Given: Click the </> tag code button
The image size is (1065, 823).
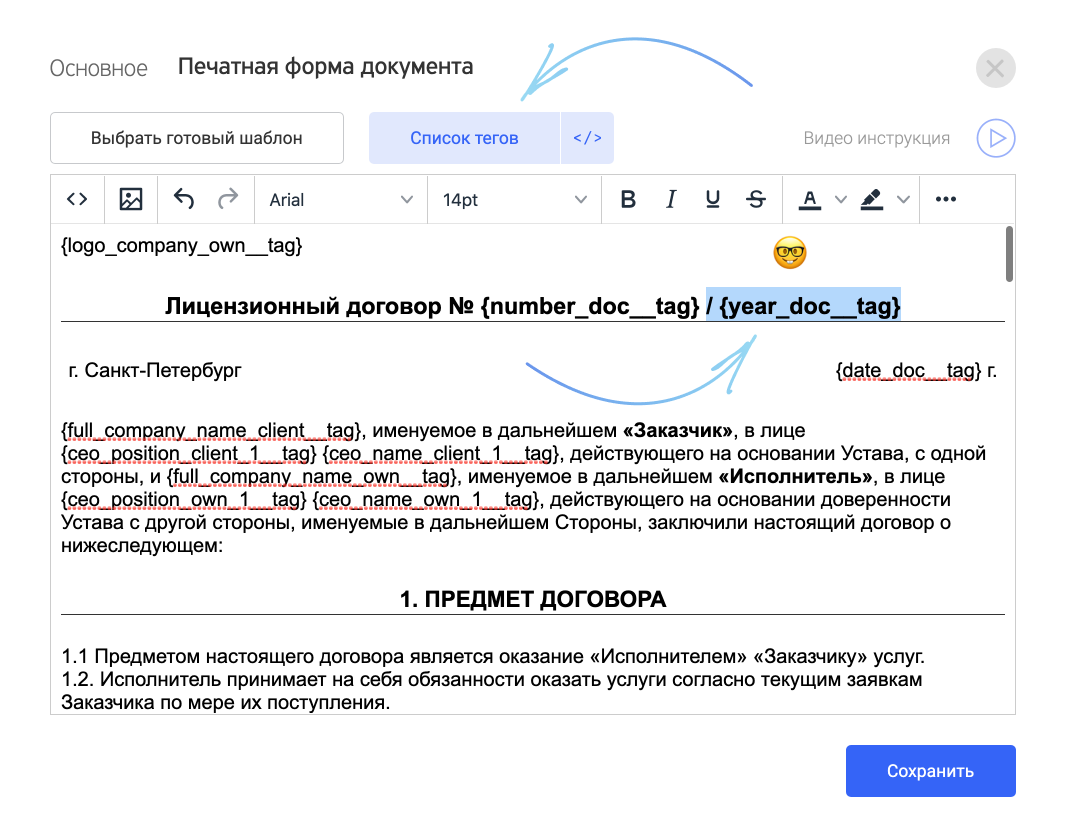Looking at the screenshot, I should pos(588,138).
